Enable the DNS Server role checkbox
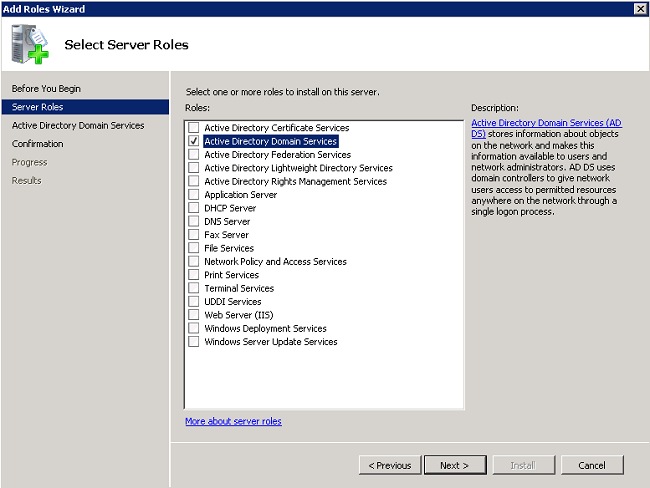 193,222
